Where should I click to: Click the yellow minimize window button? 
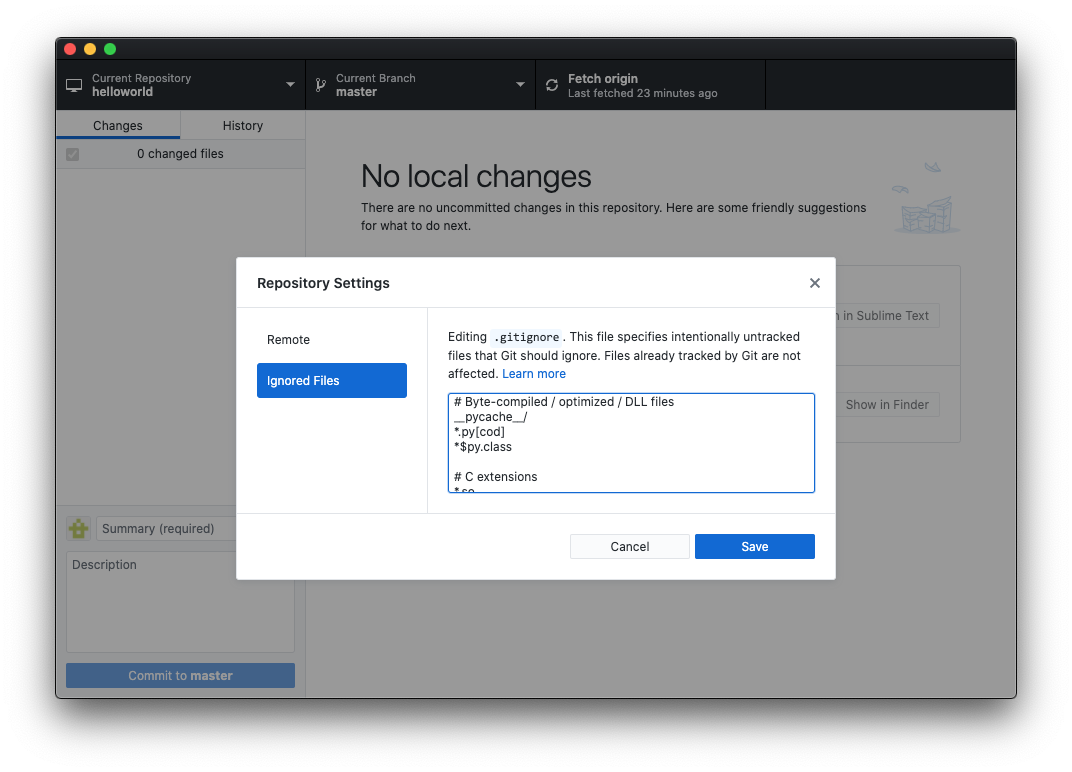coord(90,49)
